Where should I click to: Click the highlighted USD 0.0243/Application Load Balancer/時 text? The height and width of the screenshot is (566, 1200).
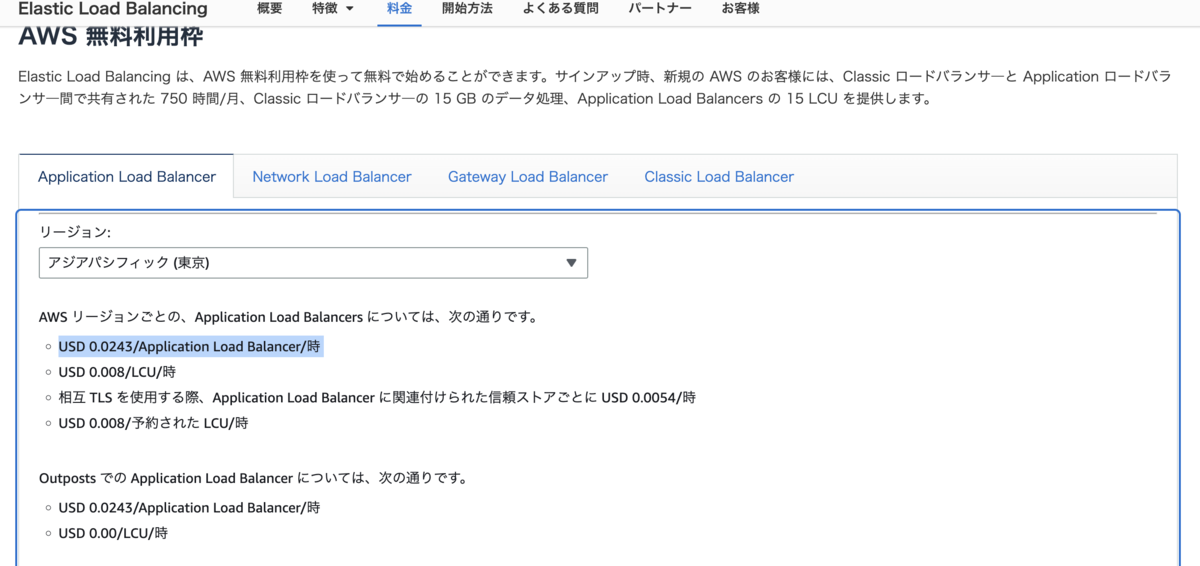[191, 346]
